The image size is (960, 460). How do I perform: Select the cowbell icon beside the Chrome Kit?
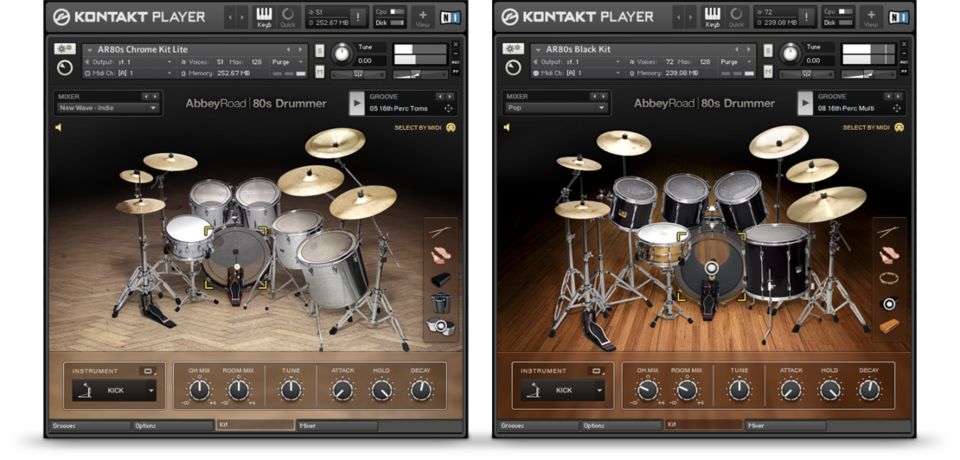[x=440, y=279]
